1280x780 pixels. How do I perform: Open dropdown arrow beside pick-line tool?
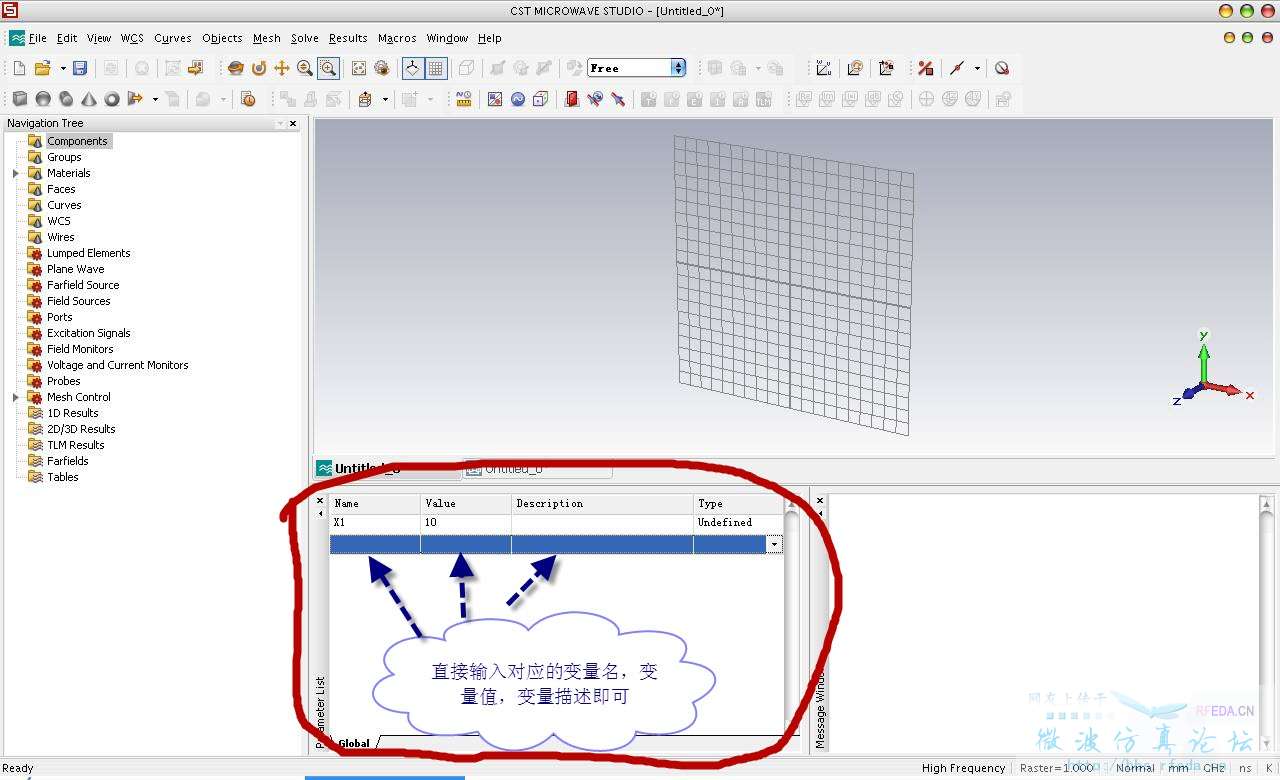pyautogui.click(x=977, y=68)
